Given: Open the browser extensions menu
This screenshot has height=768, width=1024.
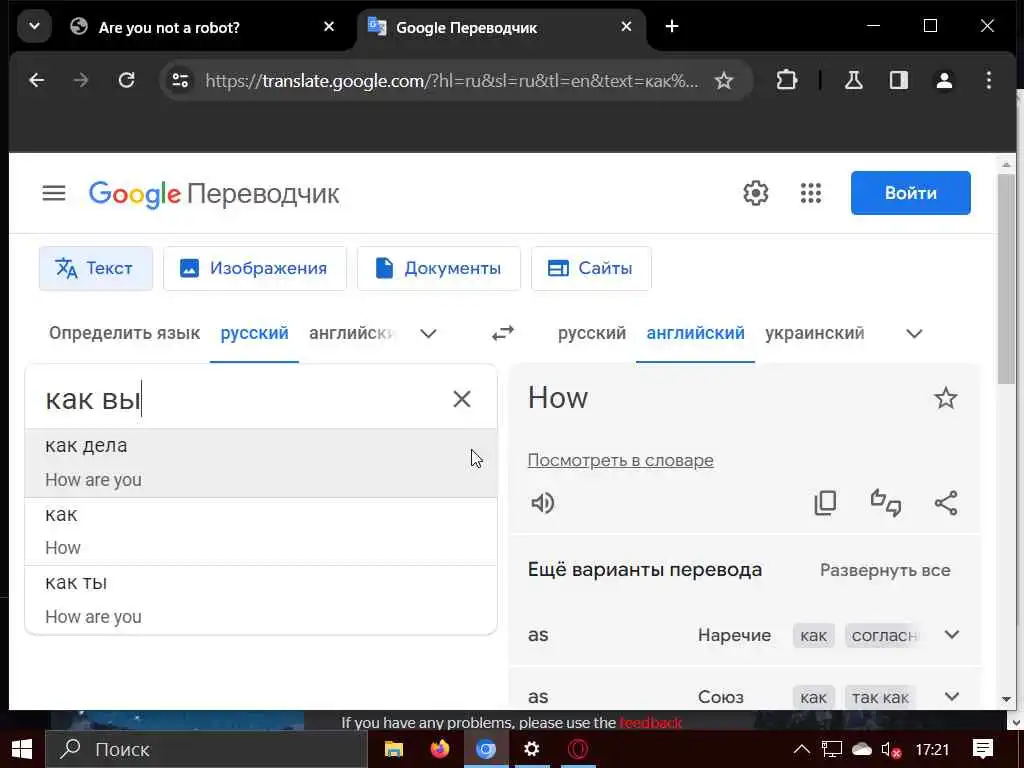Looking at the screenshot, I should coord(786,80).
